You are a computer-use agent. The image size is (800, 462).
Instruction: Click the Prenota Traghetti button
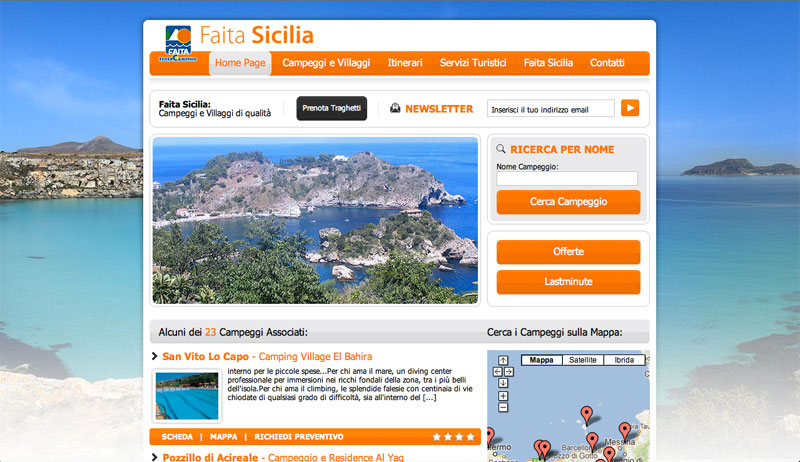(332, 108)
